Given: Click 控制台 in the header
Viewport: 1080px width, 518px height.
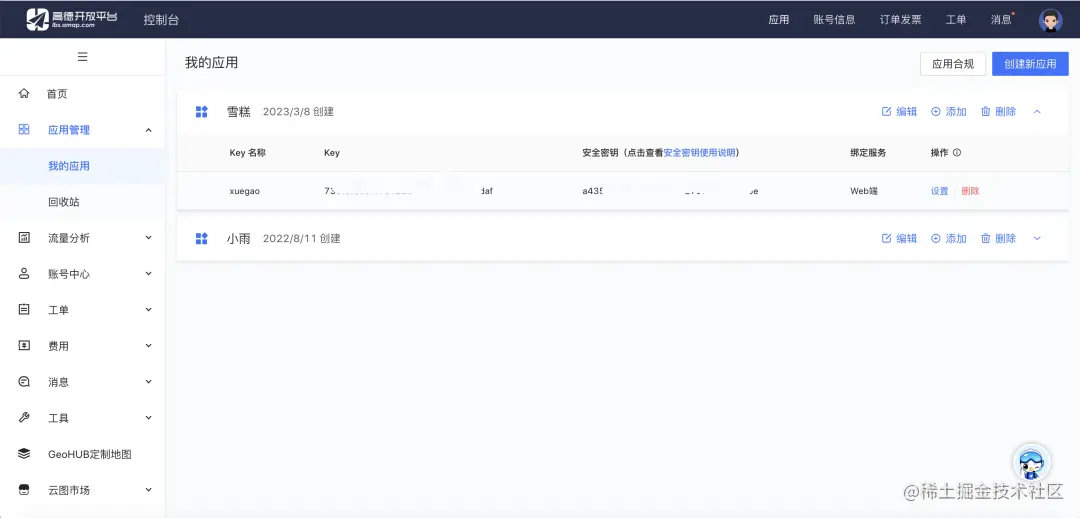Looking at the screenshot, I should point(161,20).
